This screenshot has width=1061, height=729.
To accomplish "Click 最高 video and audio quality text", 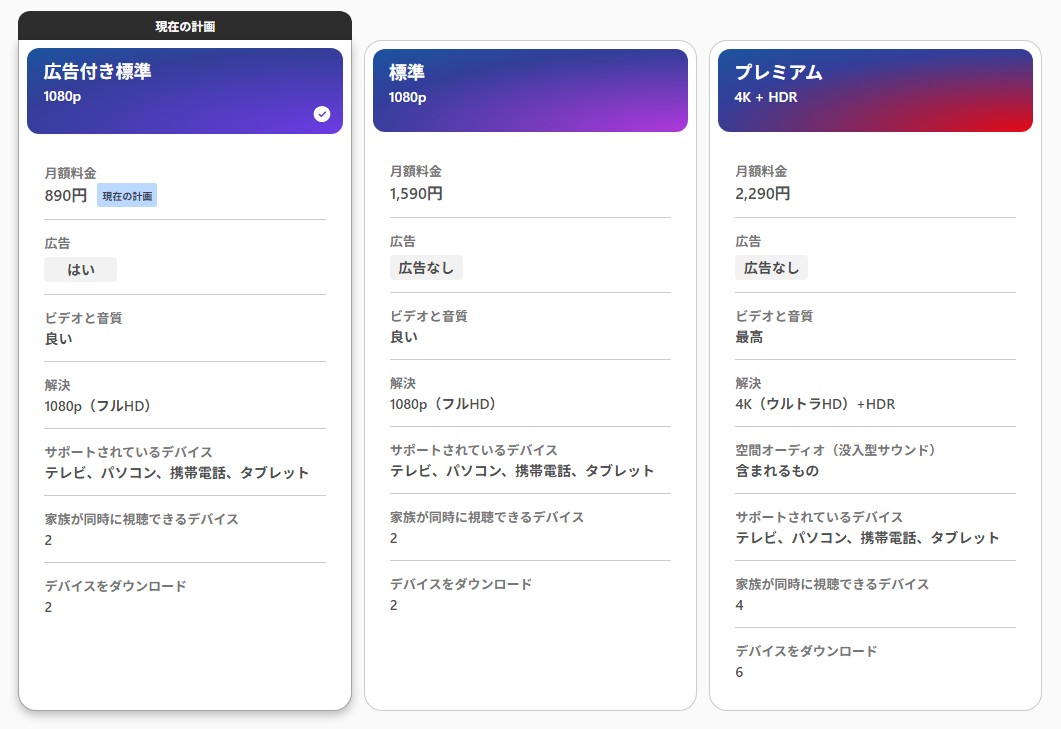I will point(749,337).
